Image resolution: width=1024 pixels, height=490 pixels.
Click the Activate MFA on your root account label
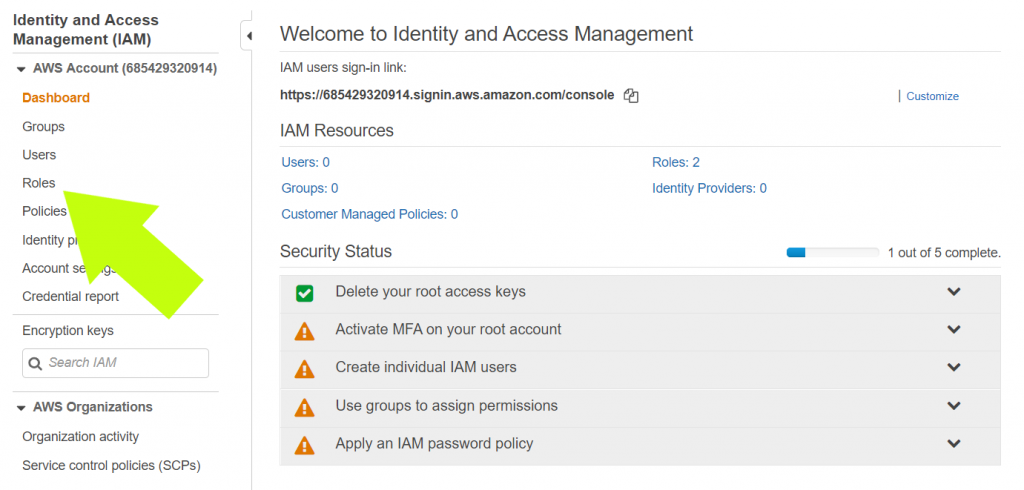click(x=448, y=329)
